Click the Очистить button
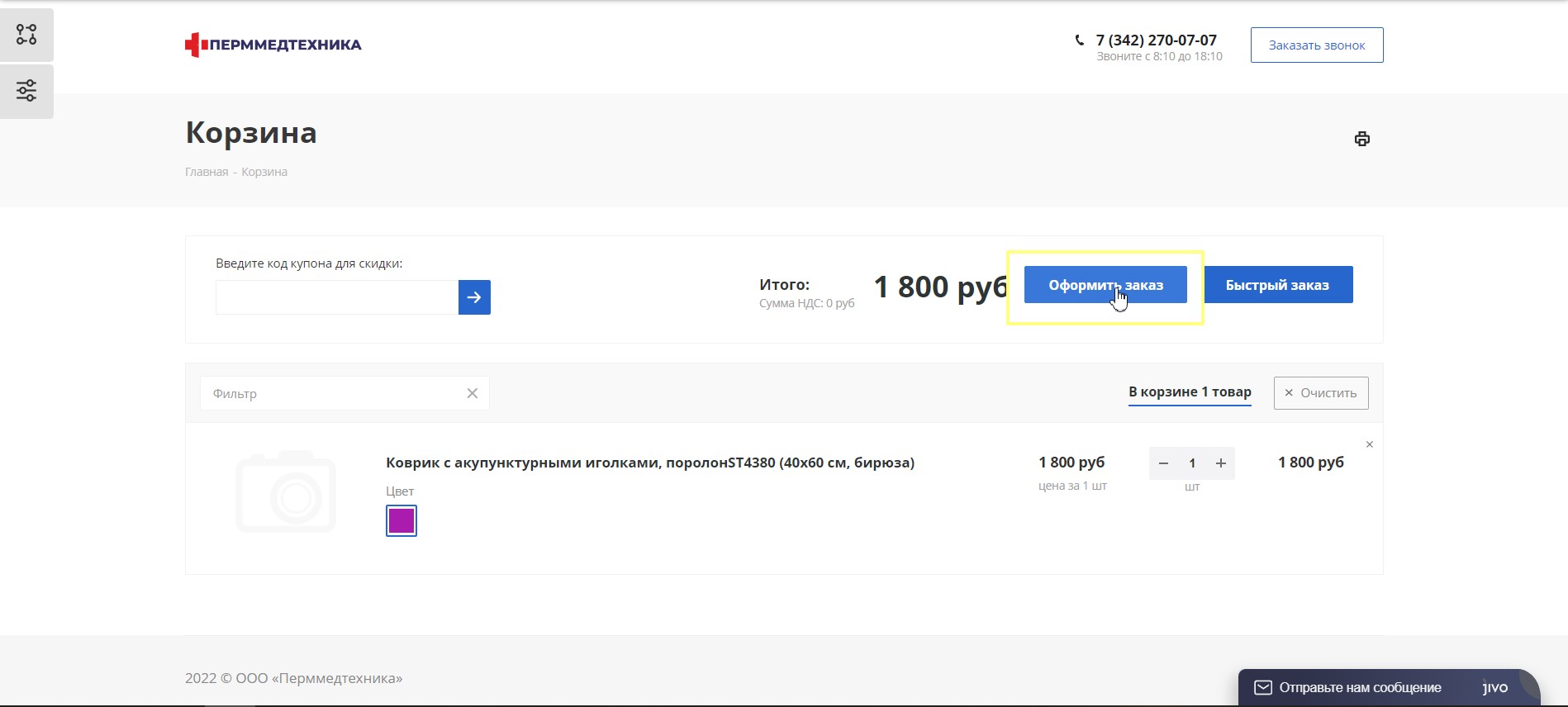This screenshot has height=707, width=1568. point(1321,393)
